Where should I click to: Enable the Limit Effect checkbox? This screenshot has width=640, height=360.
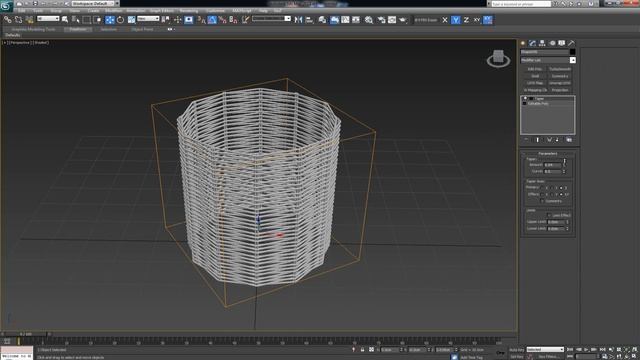coord(549,216)
